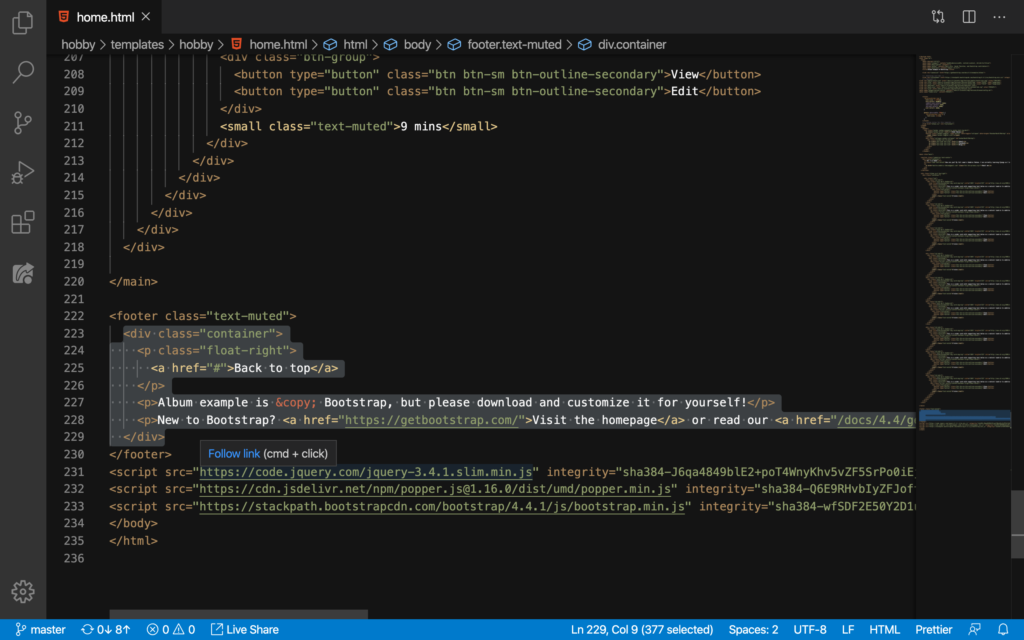1024x640 pixels.
Task: Click "Visit the homepage" text on line 228
Action: point(594,420)
